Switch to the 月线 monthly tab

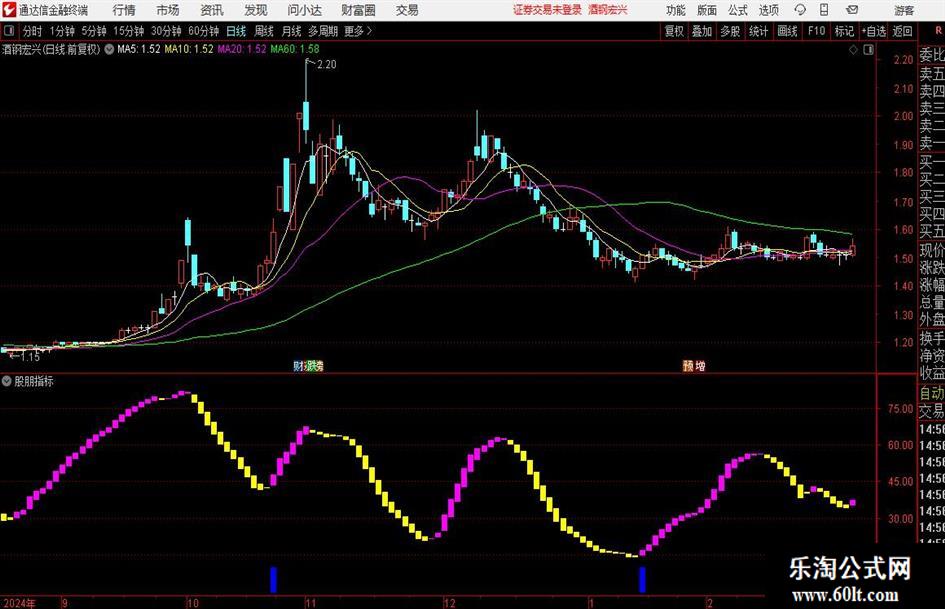click(291, 31)
